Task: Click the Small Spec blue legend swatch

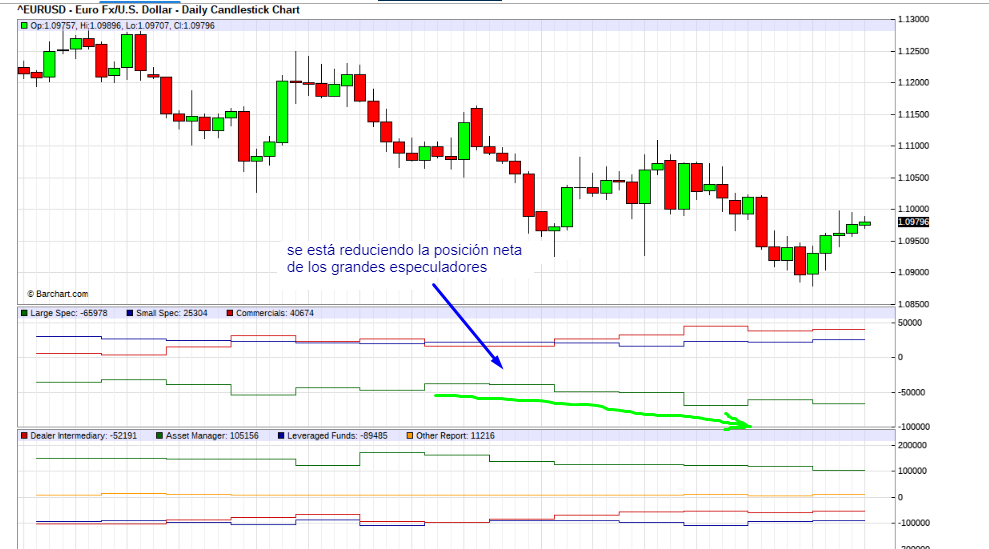Action: pyautogui.click(x=130, y=313)
